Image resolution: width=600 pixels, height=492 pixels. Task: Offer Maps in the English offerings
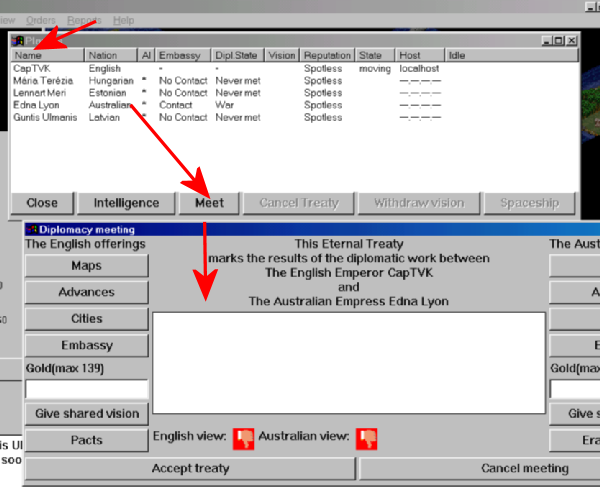tap(86, 267)
